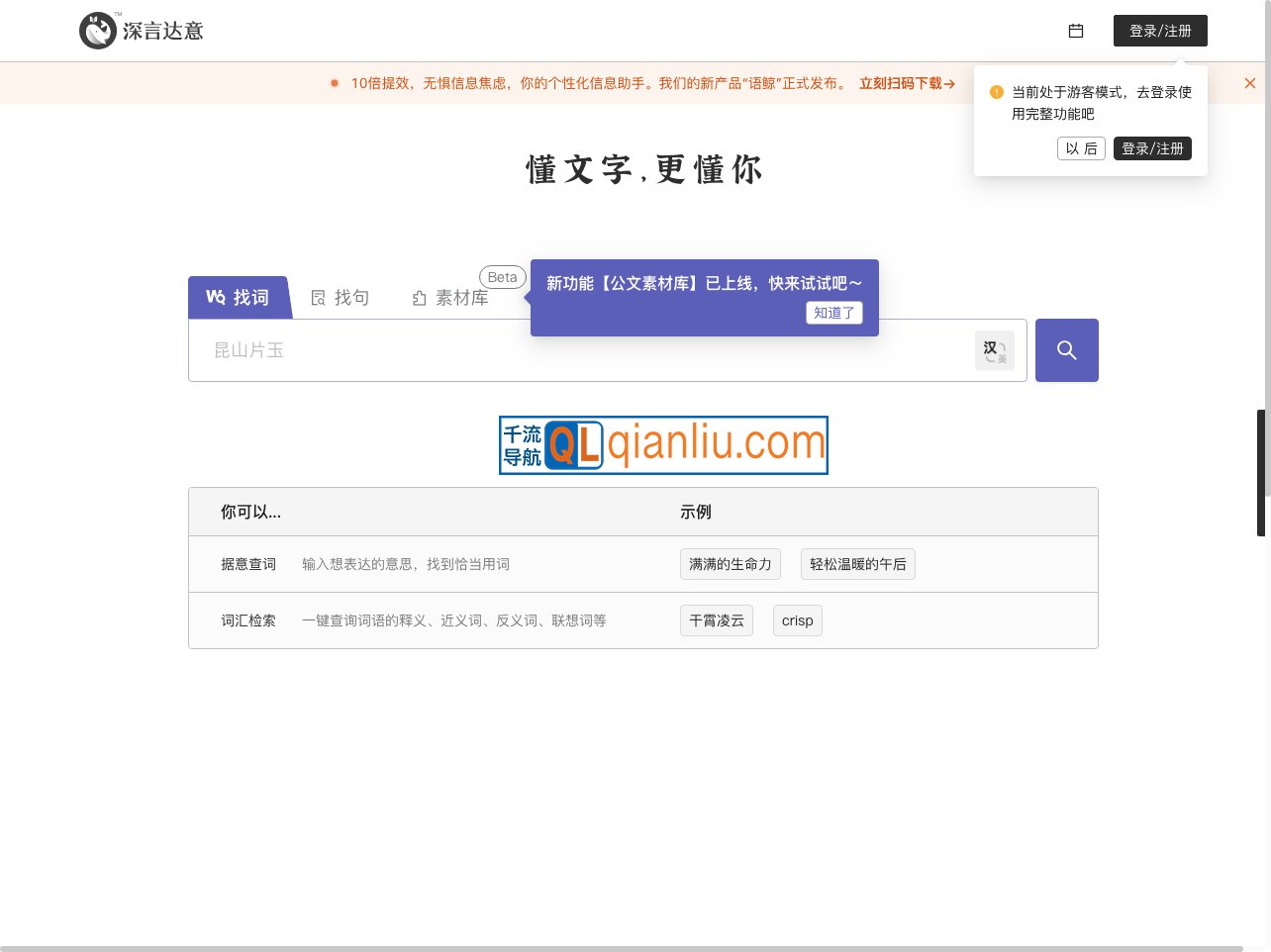Viewport: 1271px width, 952px height.
Task: Click the Beta badge
Action: 502,277
